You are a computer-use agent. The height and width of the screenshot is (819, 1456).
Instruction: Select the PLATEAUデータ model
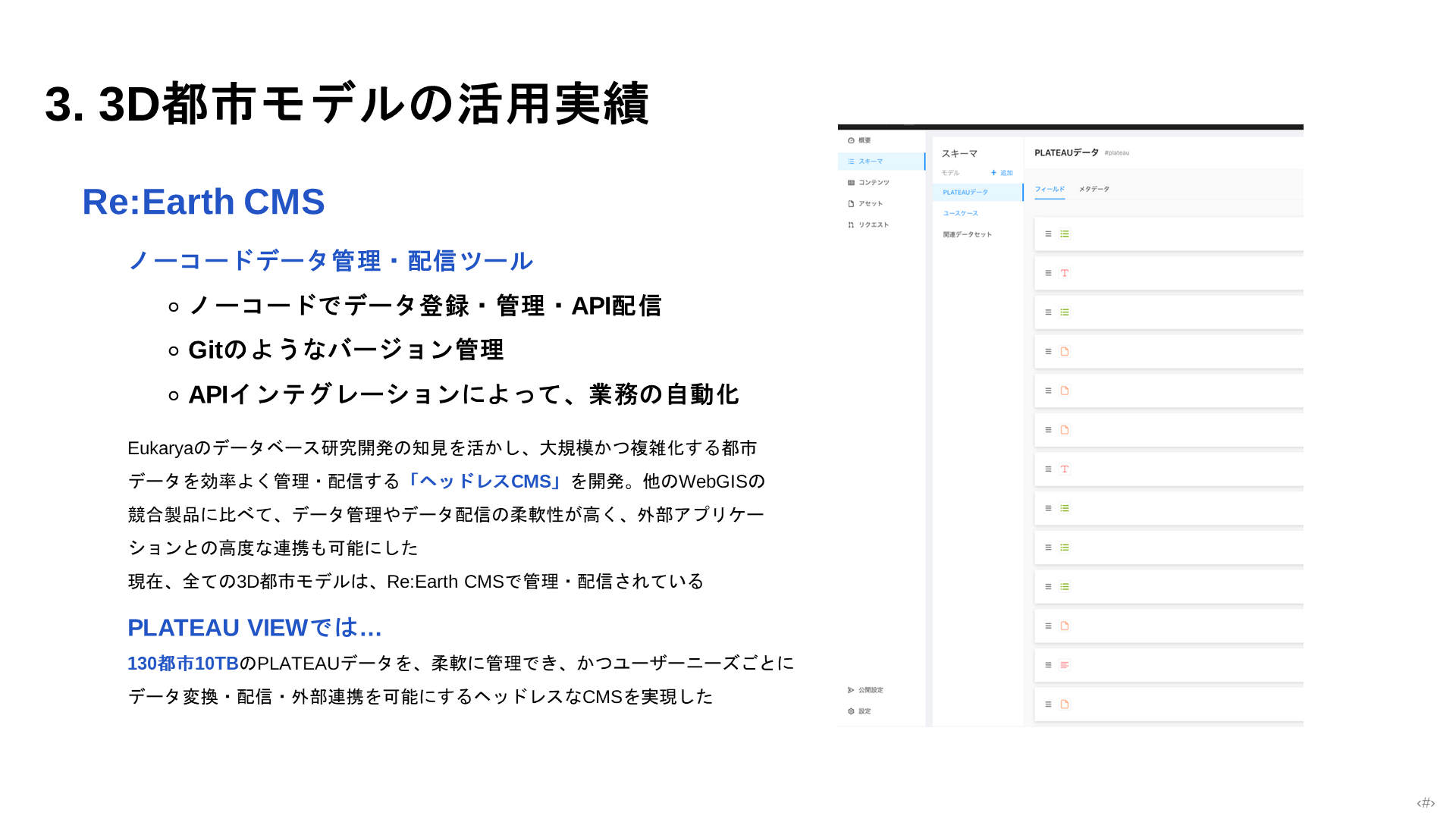pyautogui.click(x=977, y=193)
